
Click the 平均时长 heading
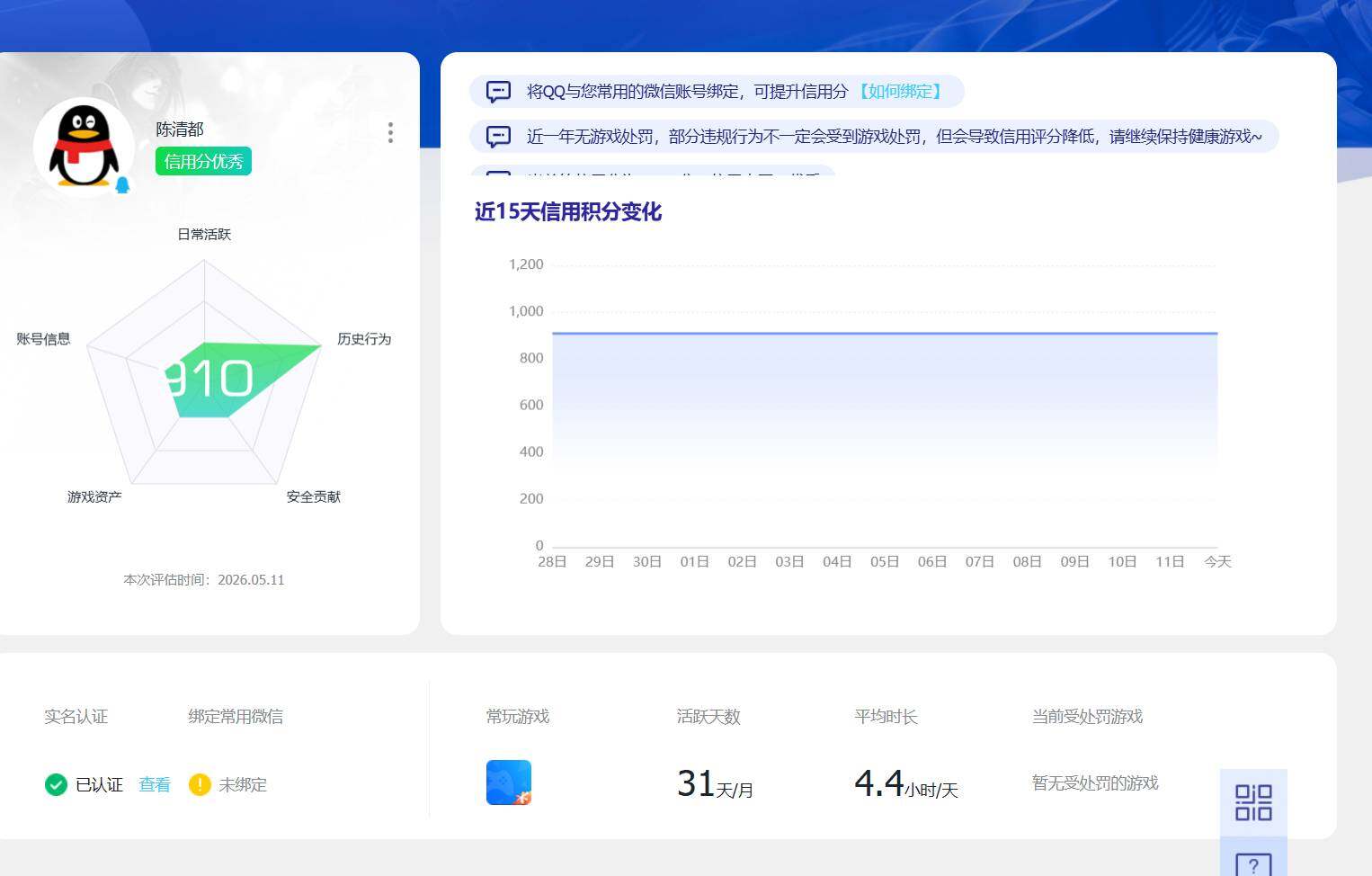(x=886, y=716)
